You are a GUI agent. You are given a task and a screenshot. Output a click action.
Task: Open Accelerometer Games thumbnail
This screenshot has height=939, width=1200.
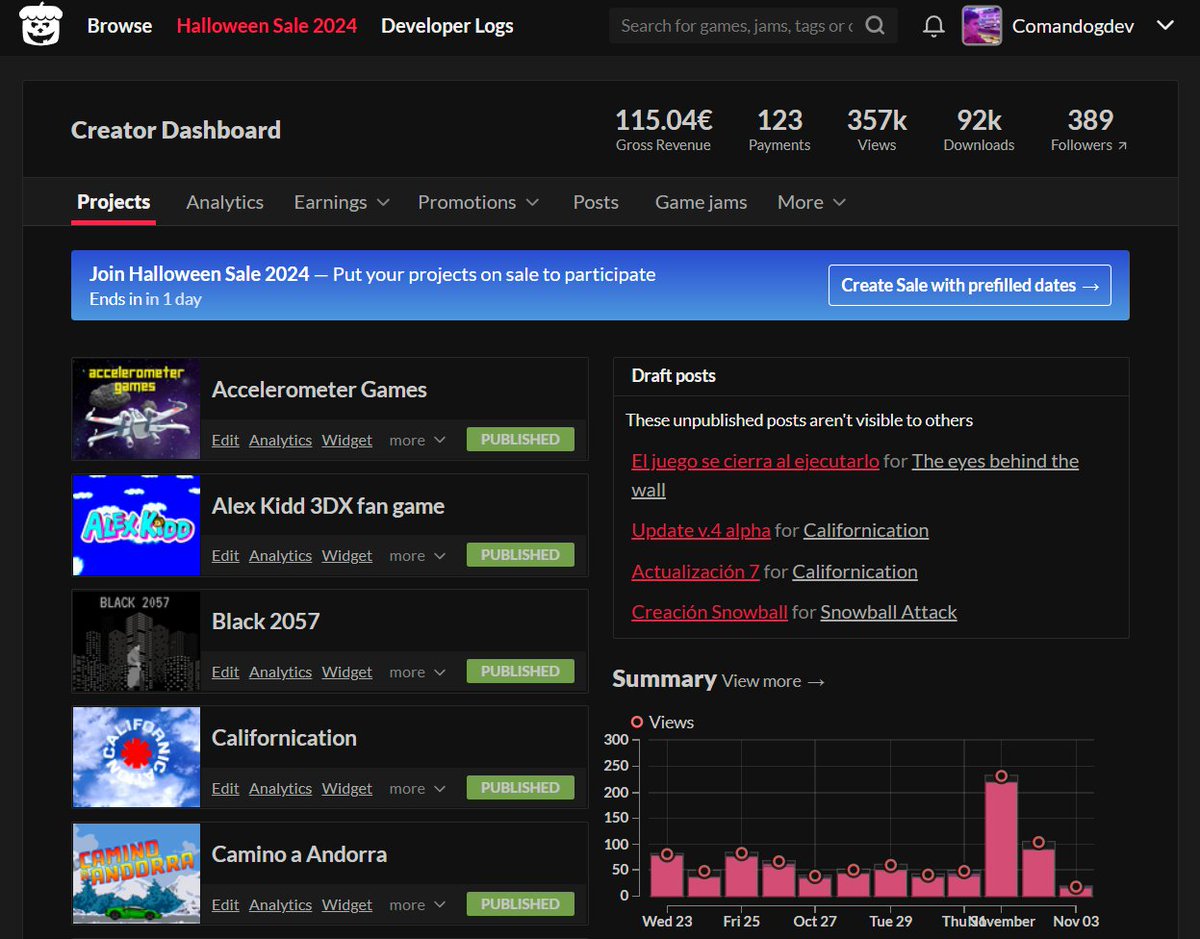coord(137,409)
